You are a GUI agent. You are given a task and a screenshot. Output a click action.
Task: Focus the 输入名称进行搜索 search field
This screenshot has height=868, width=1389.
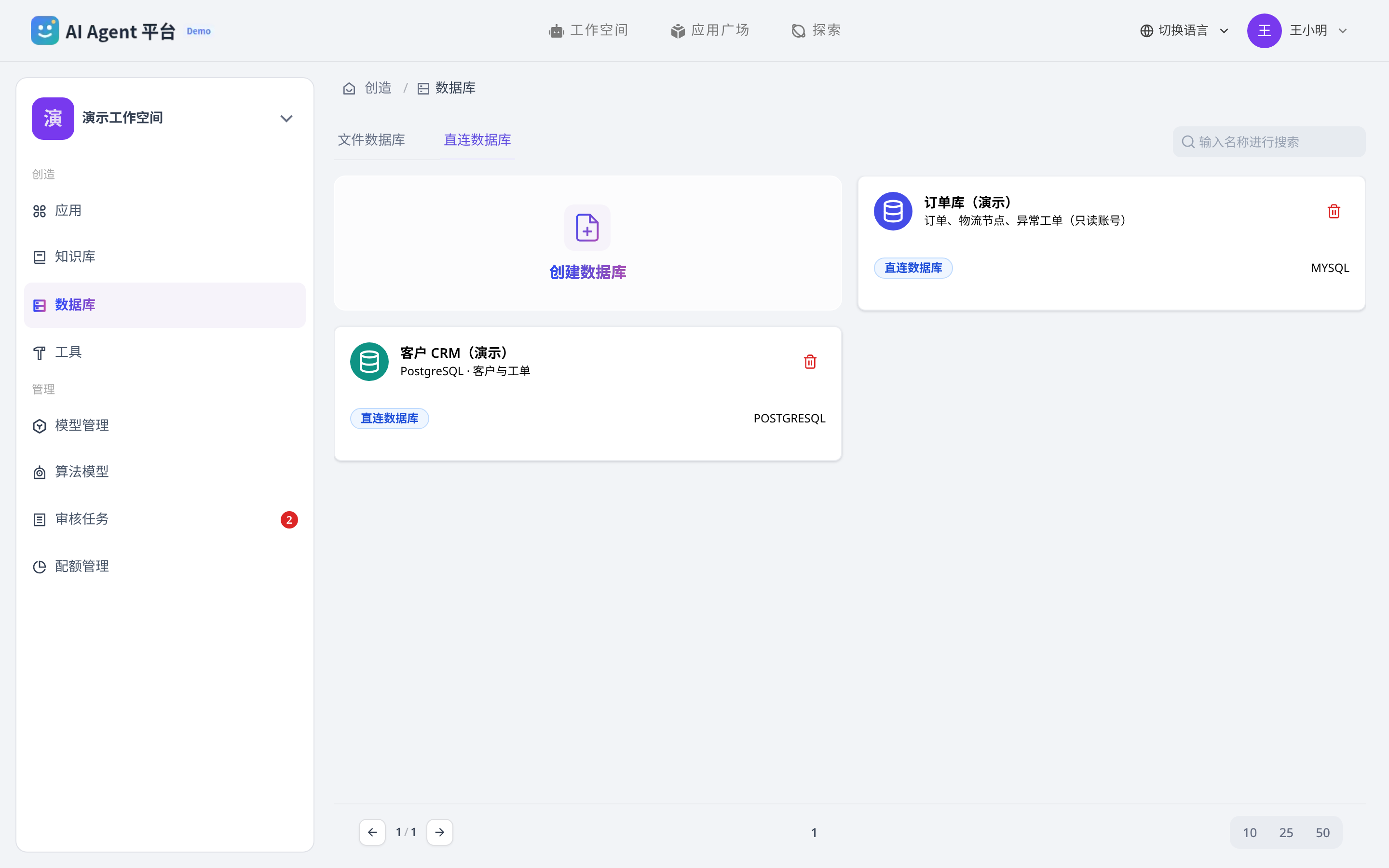[x=1269, y=142]
